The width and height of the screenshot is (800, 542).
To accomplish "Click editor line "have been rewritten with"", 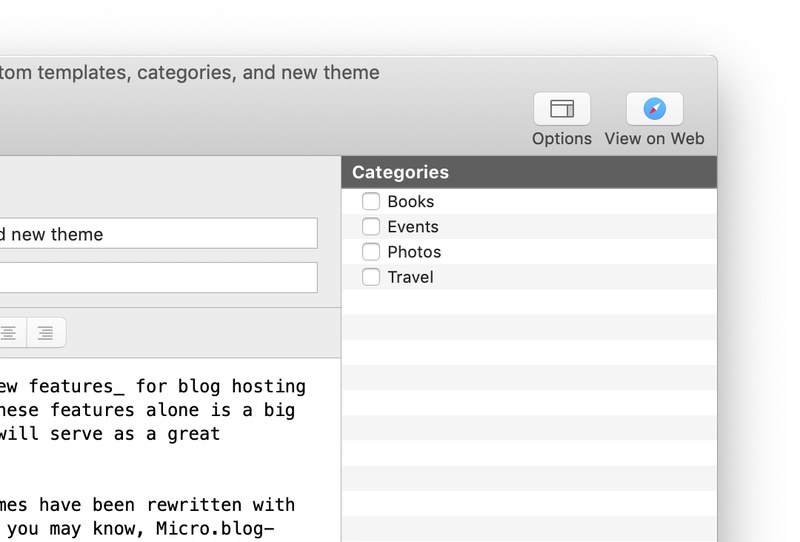I will (x=167, y=505).
